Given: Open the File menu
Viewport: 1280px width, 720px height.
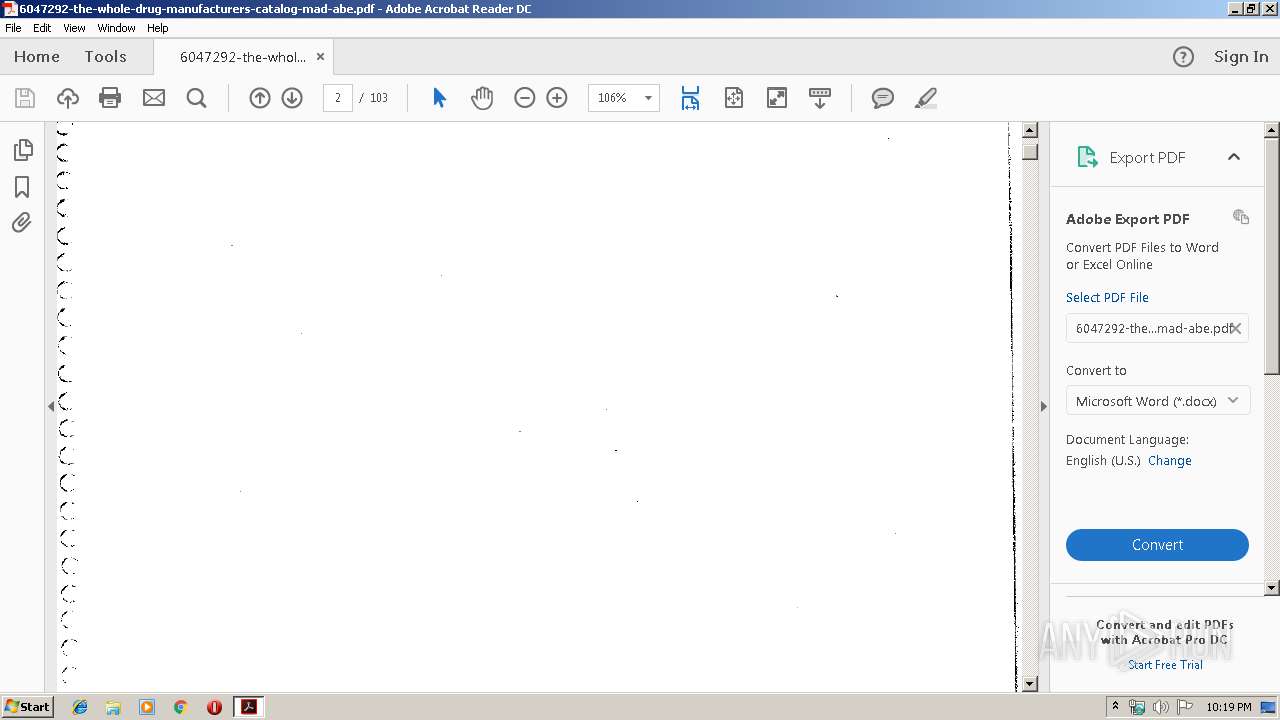Looking at the screenshot, I should pos(13,28).
